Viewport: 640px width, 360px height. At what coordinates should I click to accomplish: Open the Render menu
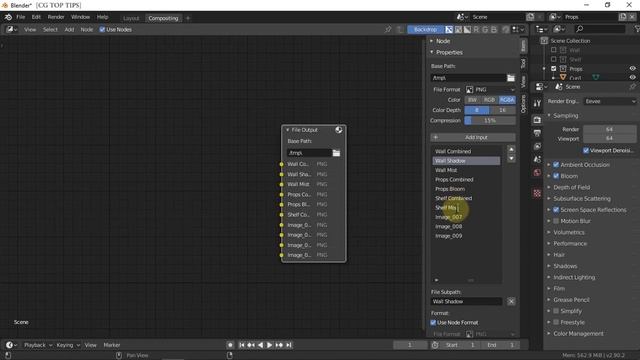(x=56, y=17)
